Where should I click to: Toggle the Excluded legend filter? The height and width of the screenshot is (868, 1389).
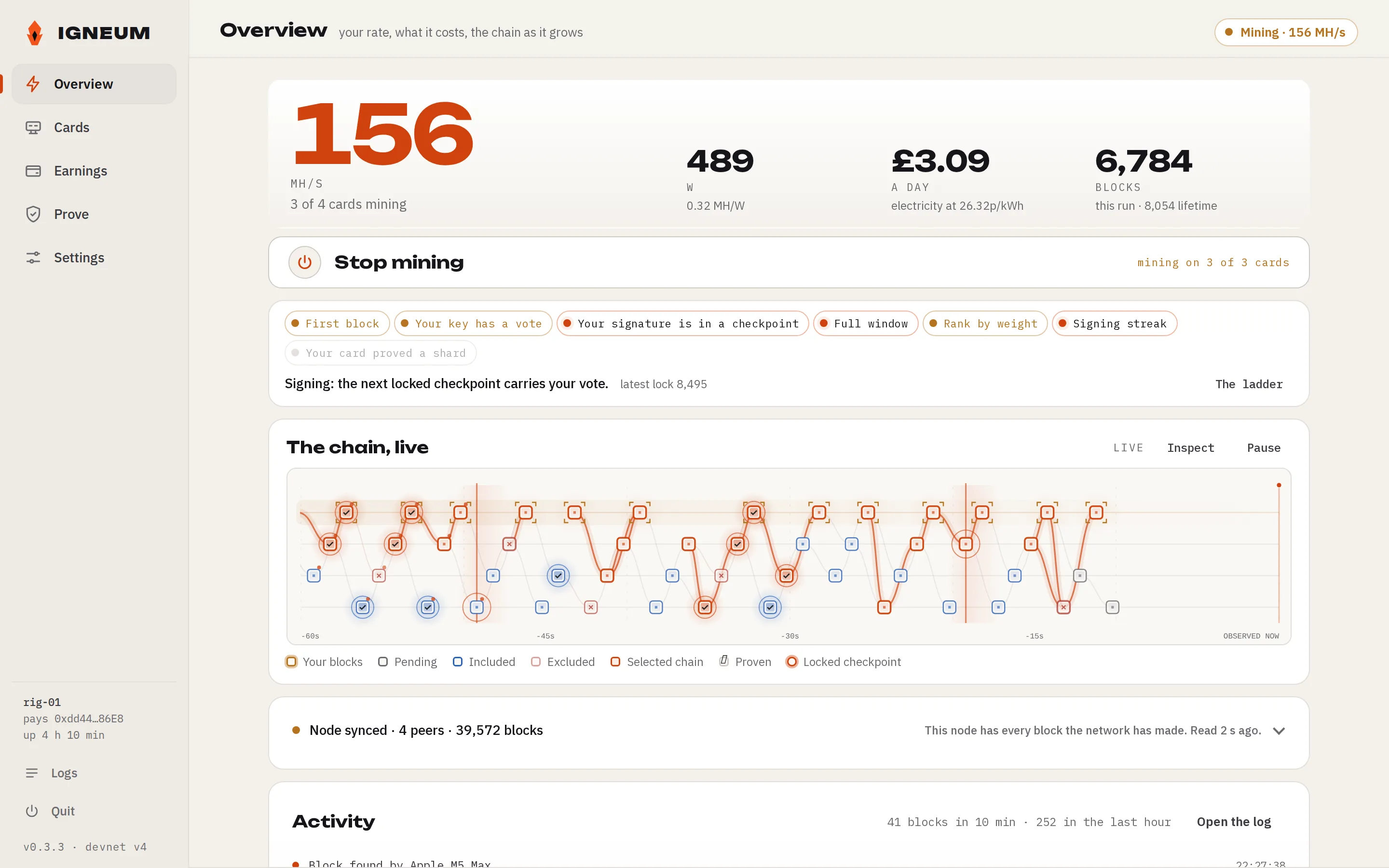[562, 662]
